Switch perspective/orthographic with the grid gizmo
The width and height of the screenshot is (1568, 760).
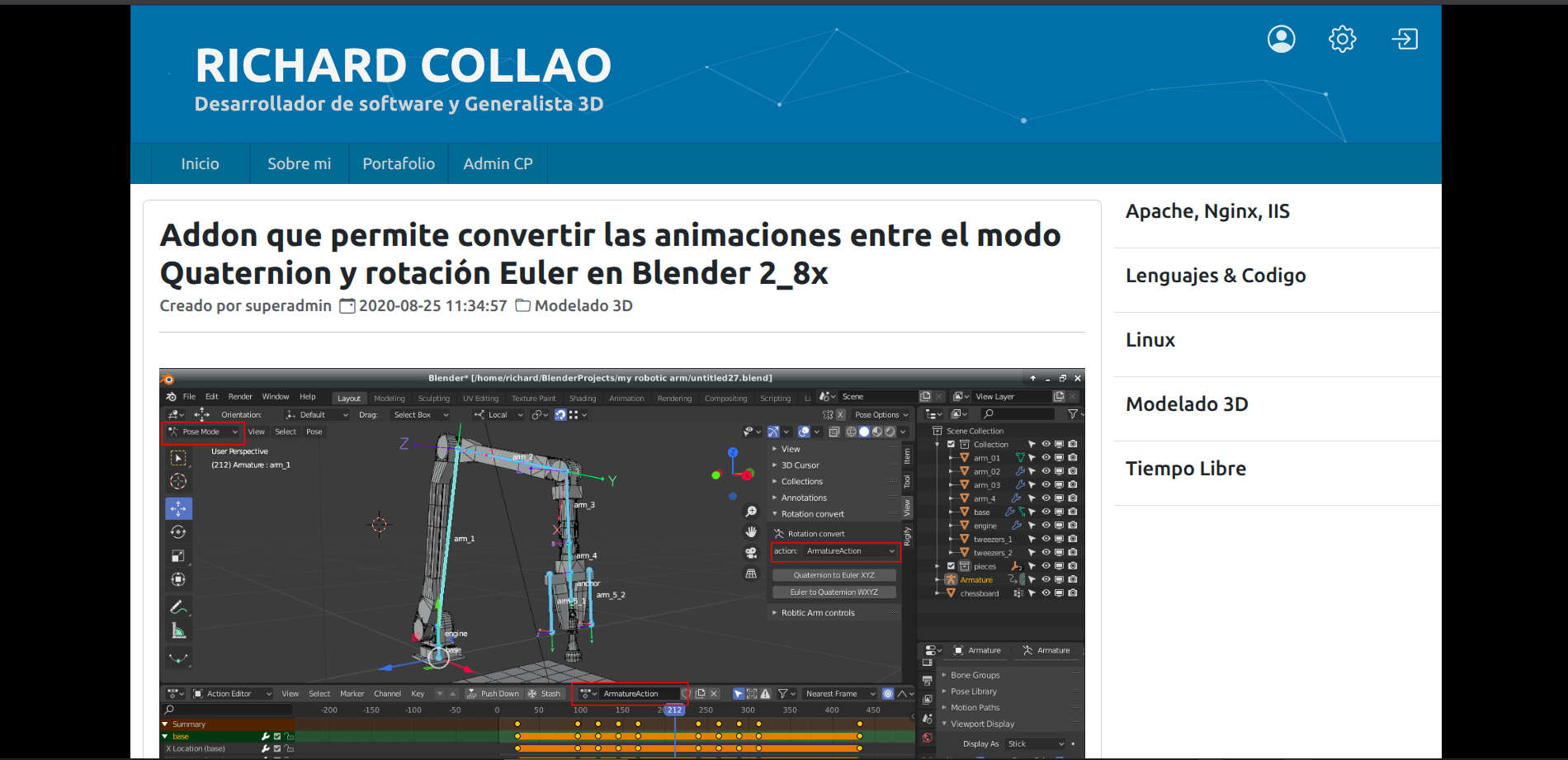click(x=751, y=574)
